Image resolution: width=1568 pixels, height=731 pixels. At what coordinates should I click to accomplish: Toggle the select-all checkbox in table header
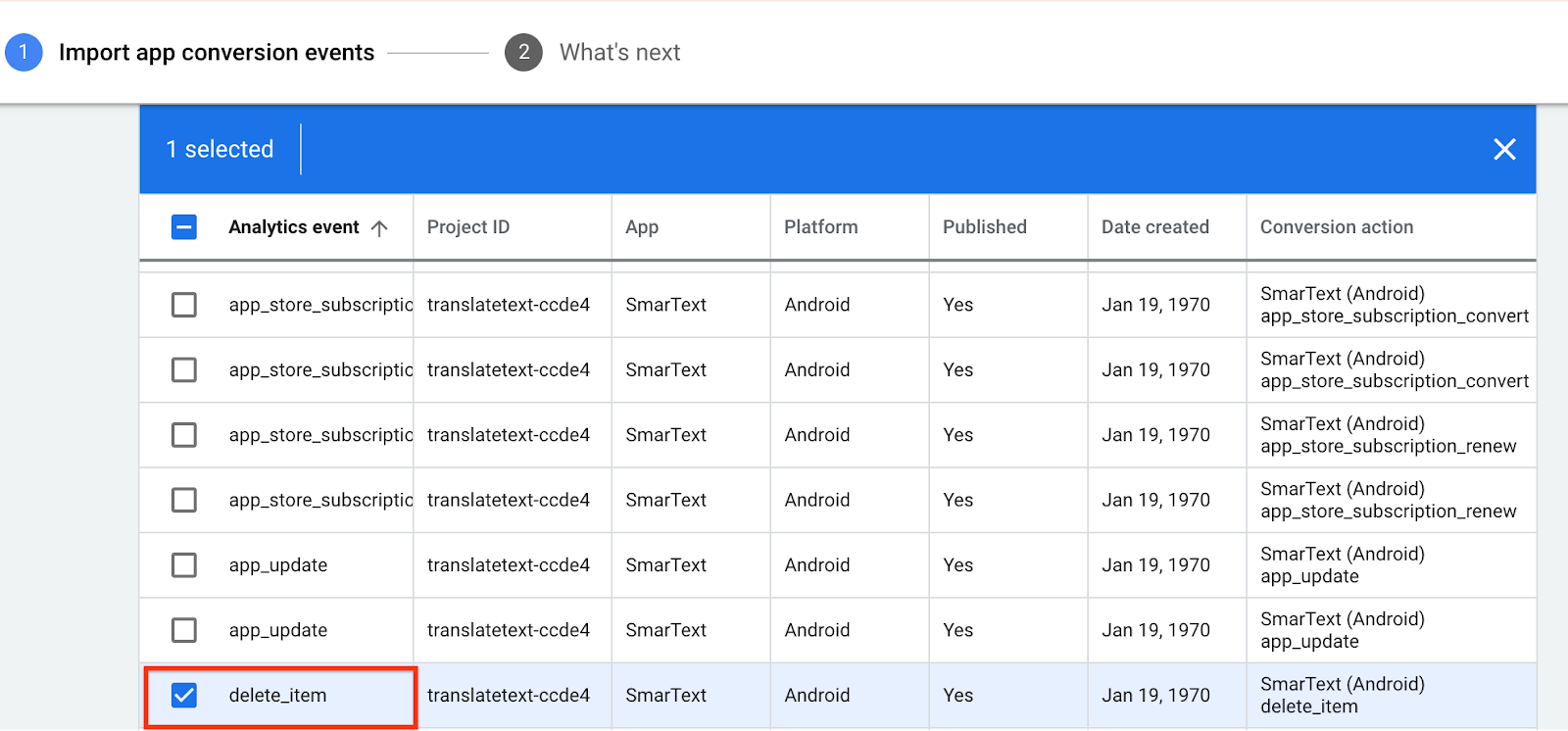pos(184,227)
